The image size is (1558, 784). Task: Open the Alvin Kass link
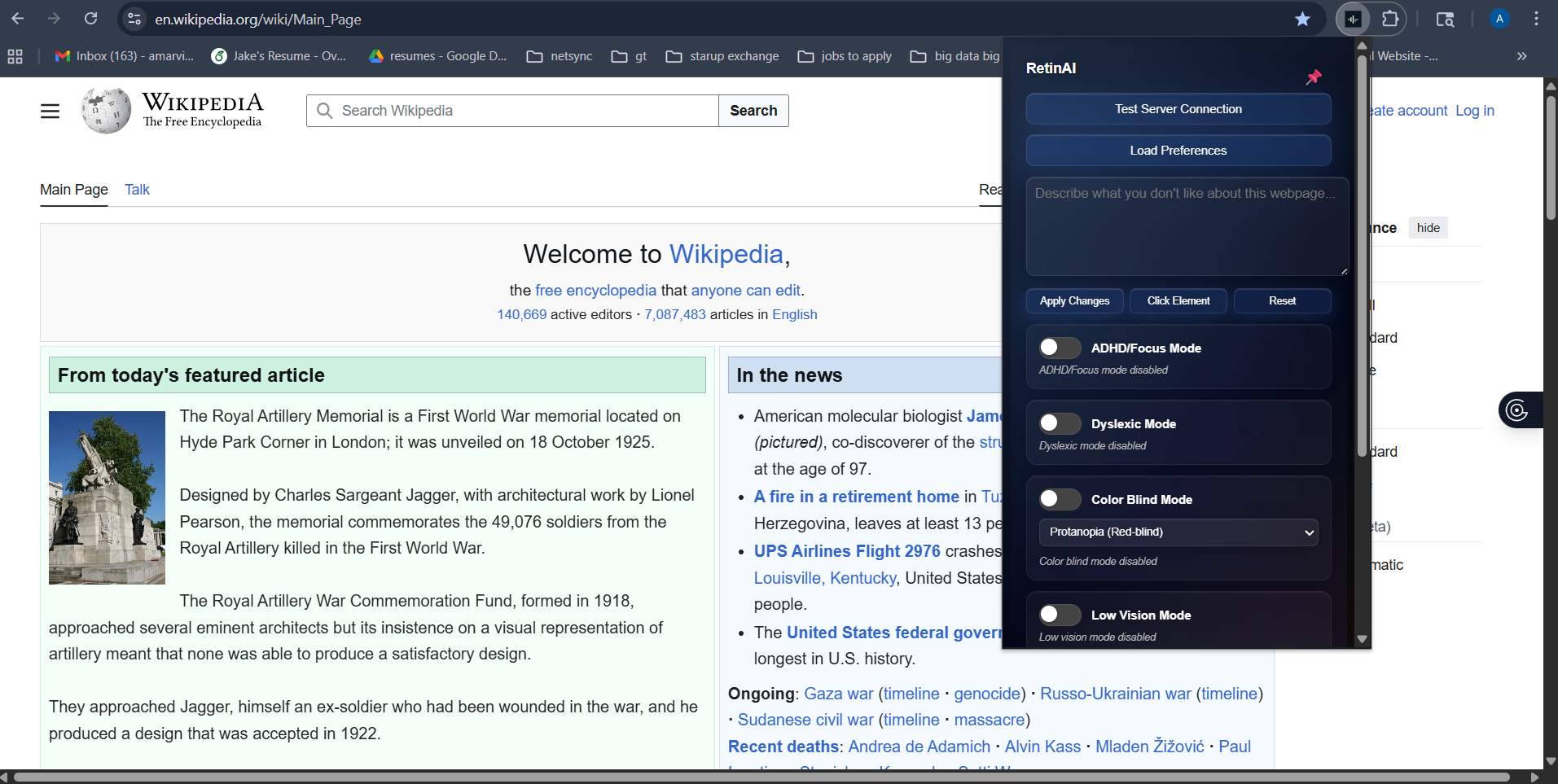click(1042, 747)
